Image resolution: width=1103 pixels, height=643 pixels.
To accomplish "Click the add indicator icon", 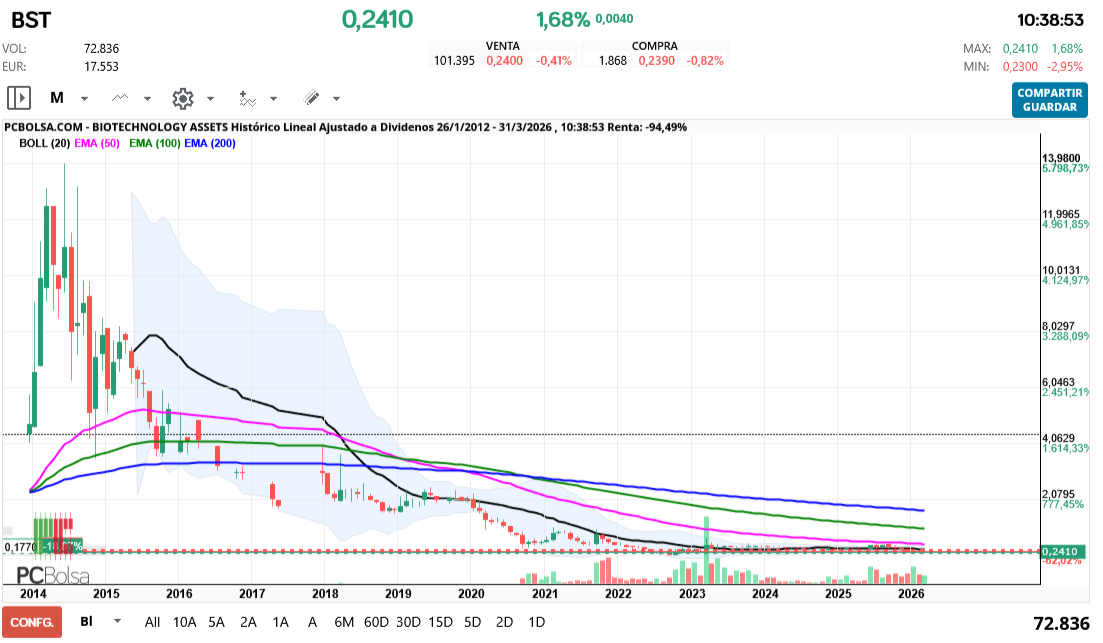I will tap(249, 98).
